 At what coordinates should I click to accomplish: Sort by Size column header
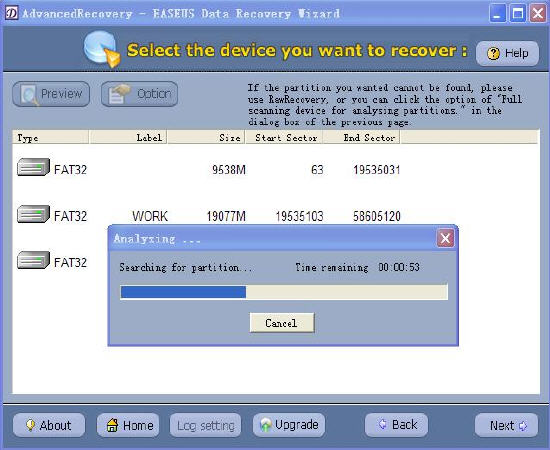[x=206, y=137]
